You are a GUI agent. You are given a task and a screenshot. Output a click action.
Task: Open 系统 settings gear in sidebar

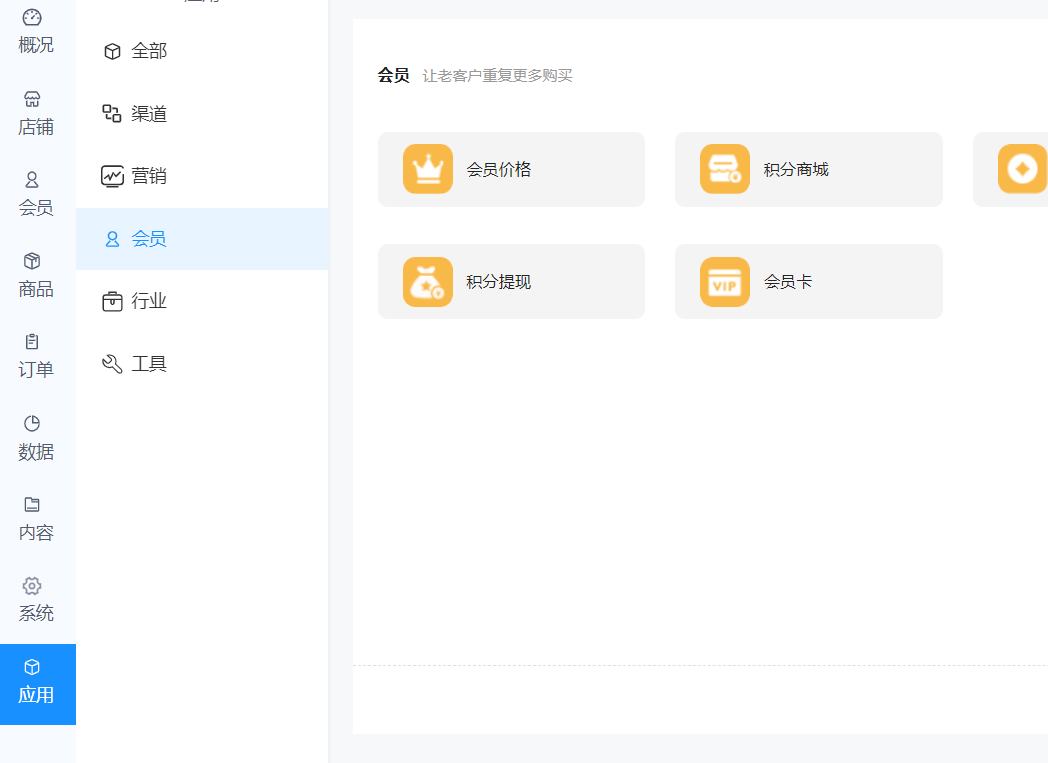coord(36,600)
